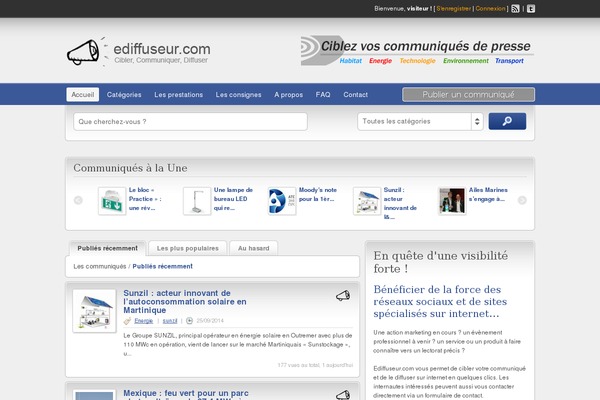Click the Connexion link

pyautogui.click(x=490, y=8)
